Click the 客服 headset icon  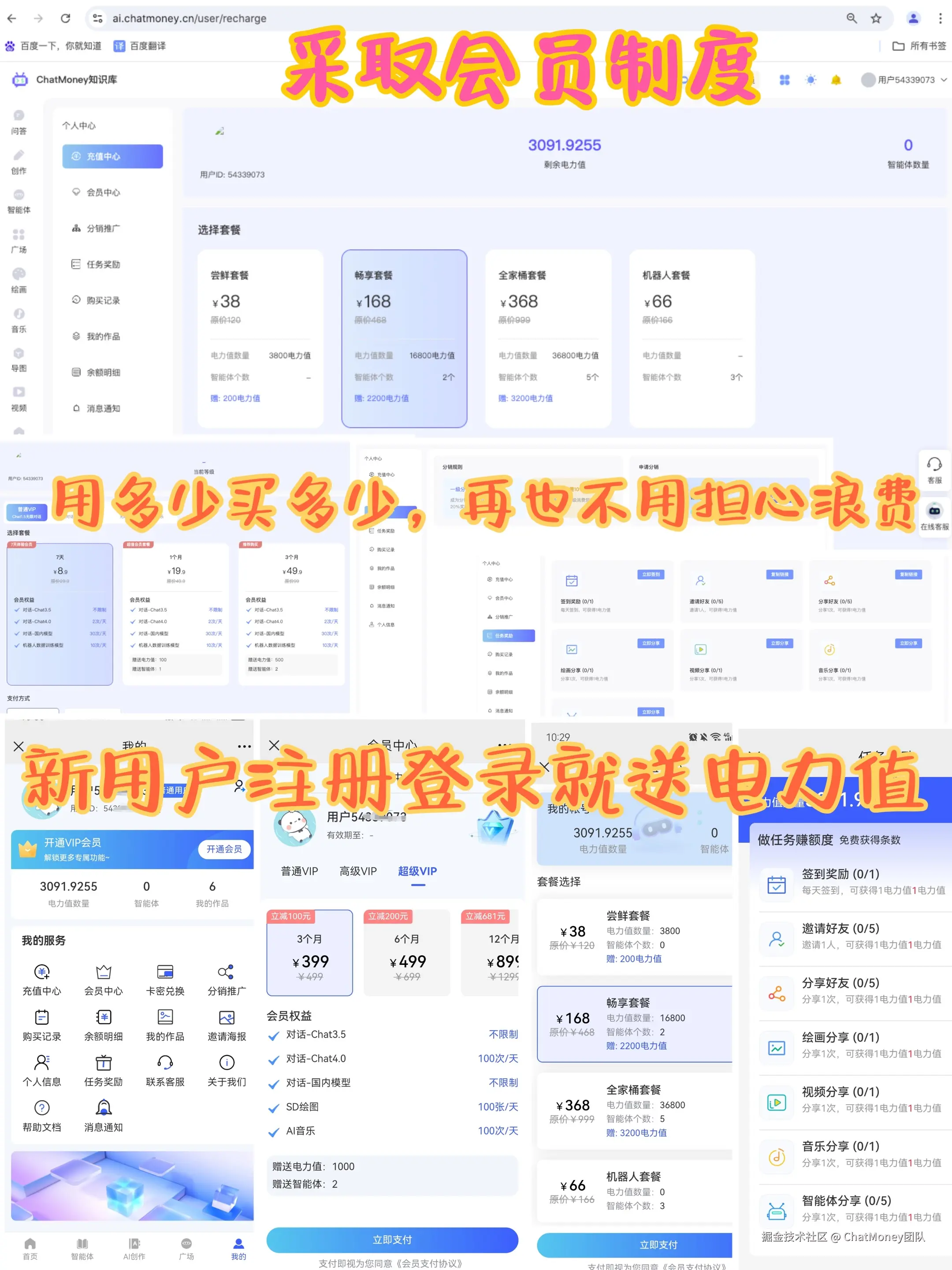point(934,464)
